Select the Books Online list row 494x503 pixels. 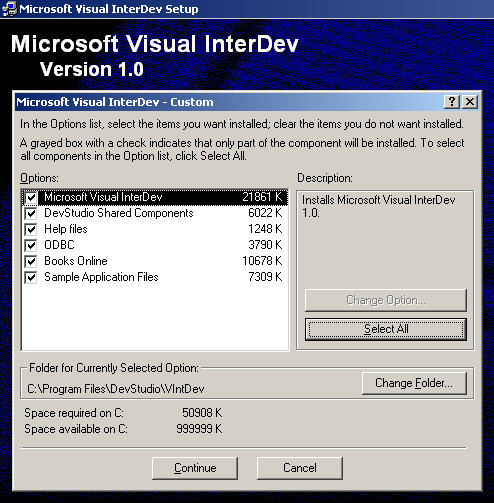[x=155, y=261]
